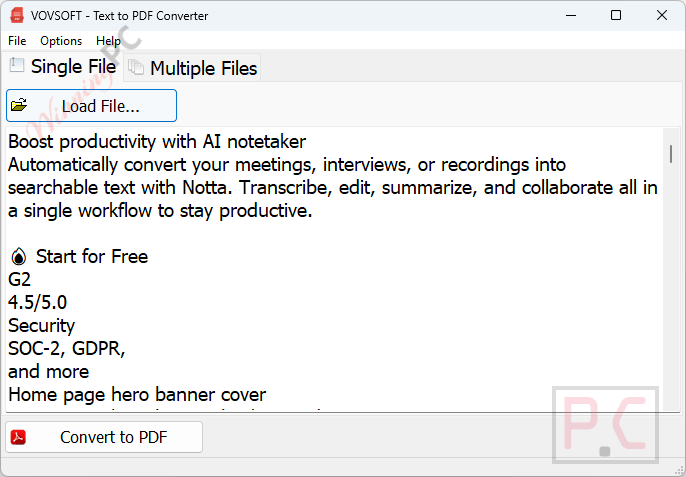The width and height of the screenshot is (686, 477).
Task: Click the line starting 'searchable text with Notta'
Action: click(333, 188)
